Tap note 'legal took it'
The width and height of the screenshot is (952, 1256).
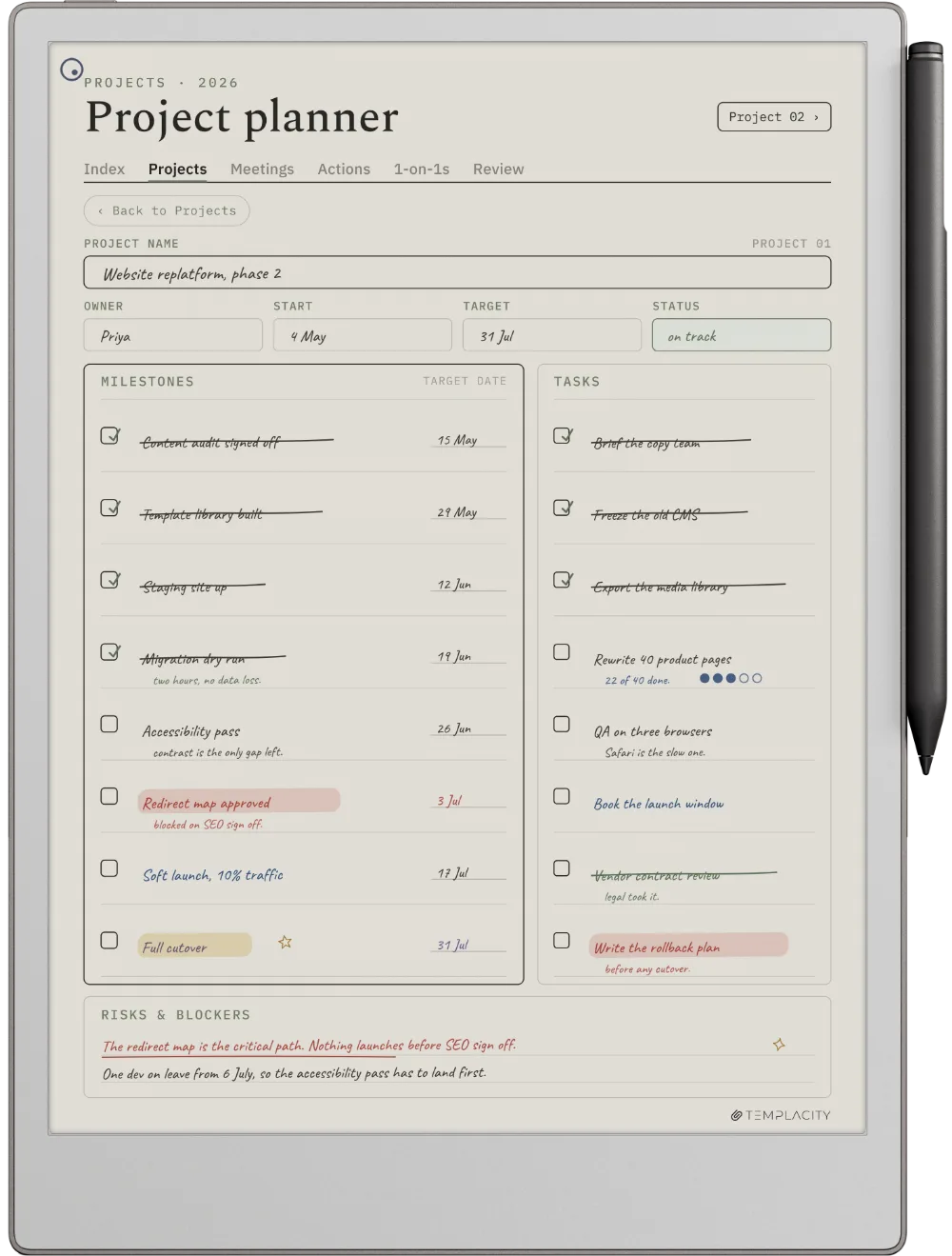[x=631, y=897]
